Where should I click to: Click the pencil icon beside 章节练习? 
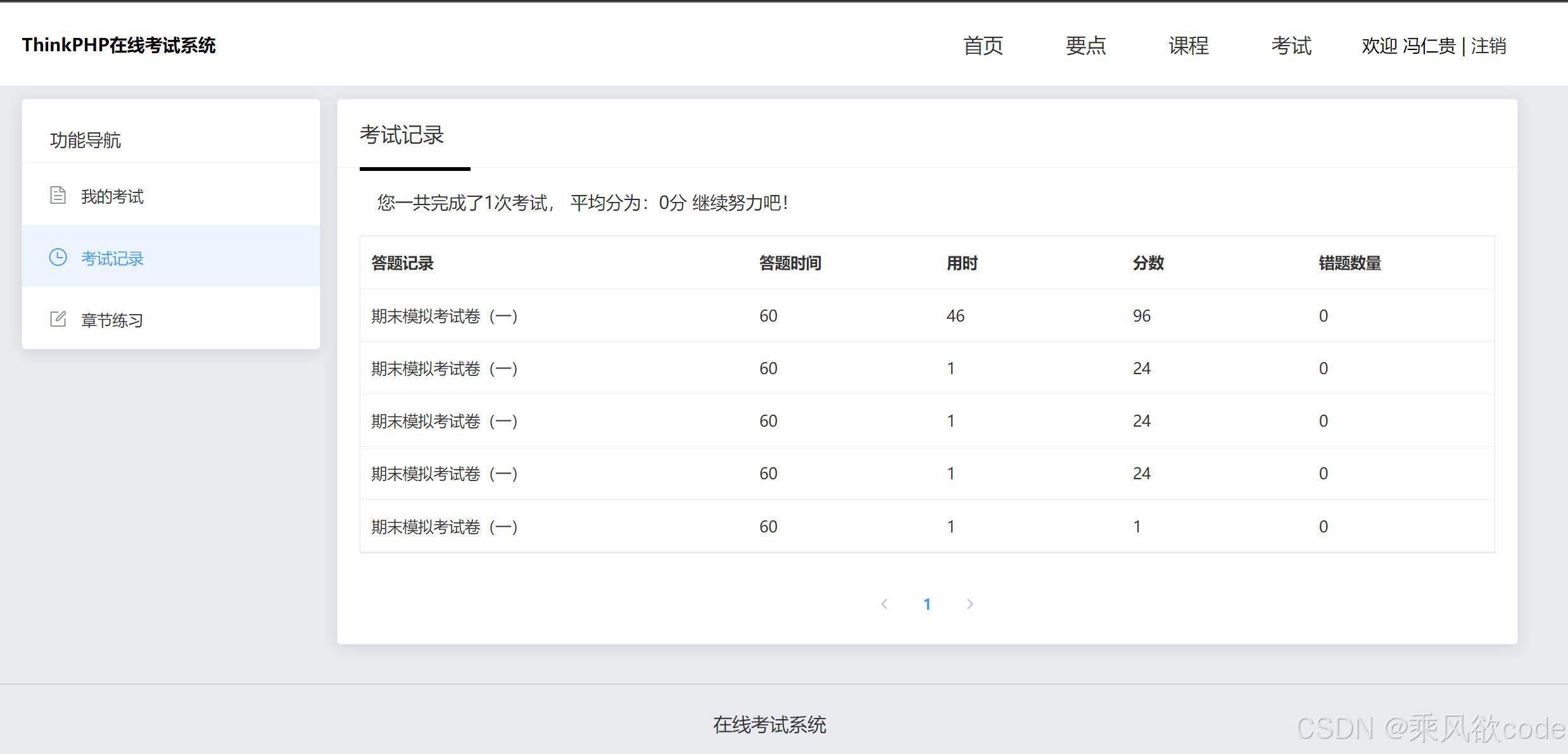pyautogui.click(x=58, y=318)
